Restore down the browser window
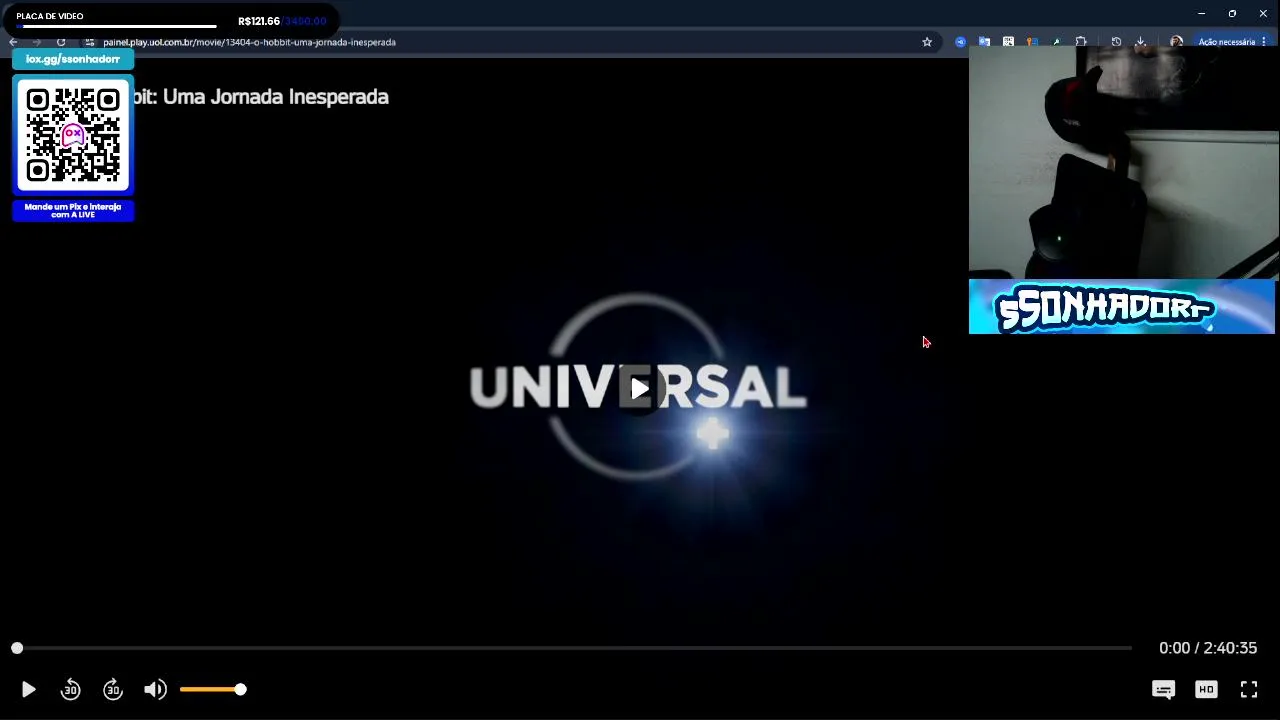 tap(1232, 13)
